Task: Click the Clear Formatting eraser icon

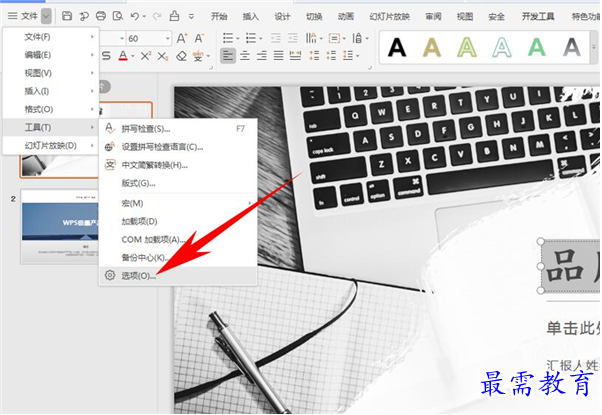Action: (x=181, y=56)
